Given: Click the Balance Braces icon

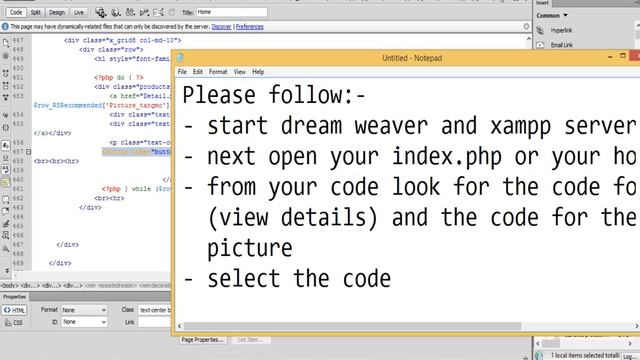Looking at the screenshot, I should (6, 127).
